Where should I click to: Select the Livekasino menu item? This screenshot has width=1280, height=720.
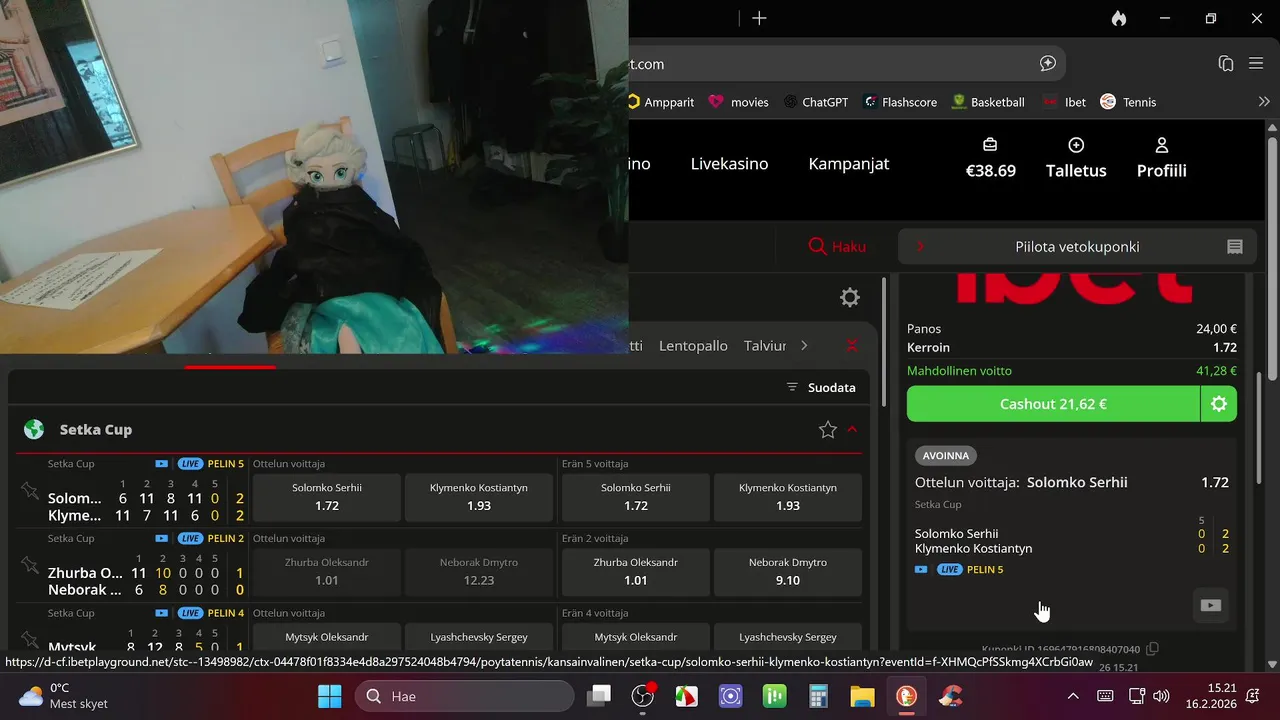[x=729, y=164]
